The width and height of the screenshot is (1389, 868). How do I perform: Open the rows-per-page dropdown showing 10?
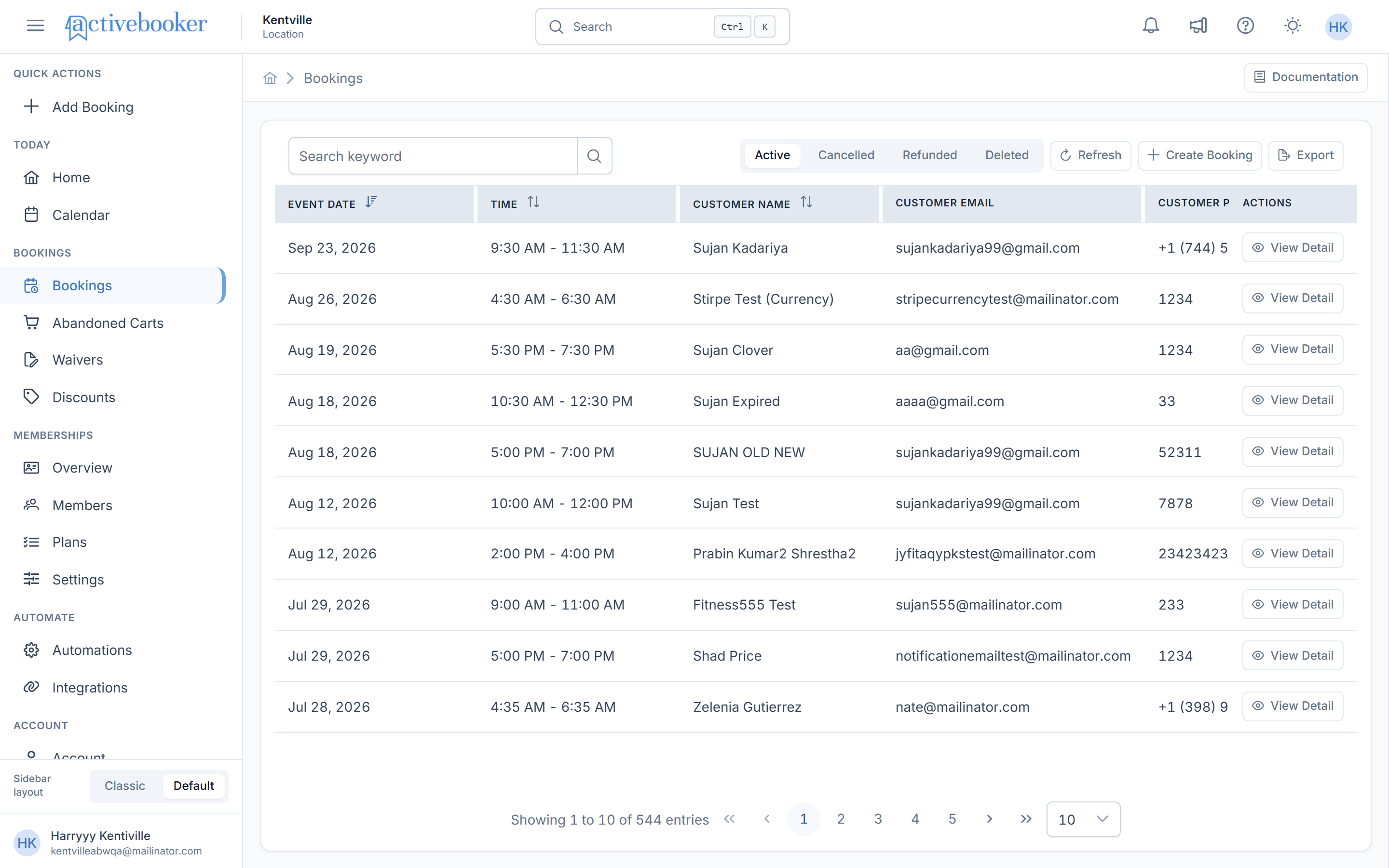tap(1083, 819)
